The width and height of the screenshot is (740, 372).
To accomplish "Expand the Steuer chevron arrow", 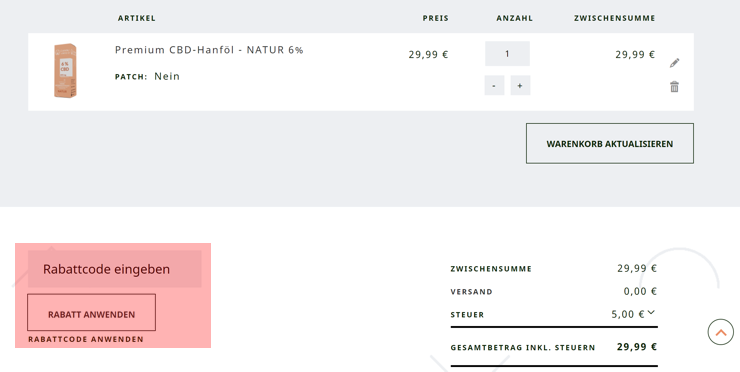I will pyautogui.click(x=651, y=312).
